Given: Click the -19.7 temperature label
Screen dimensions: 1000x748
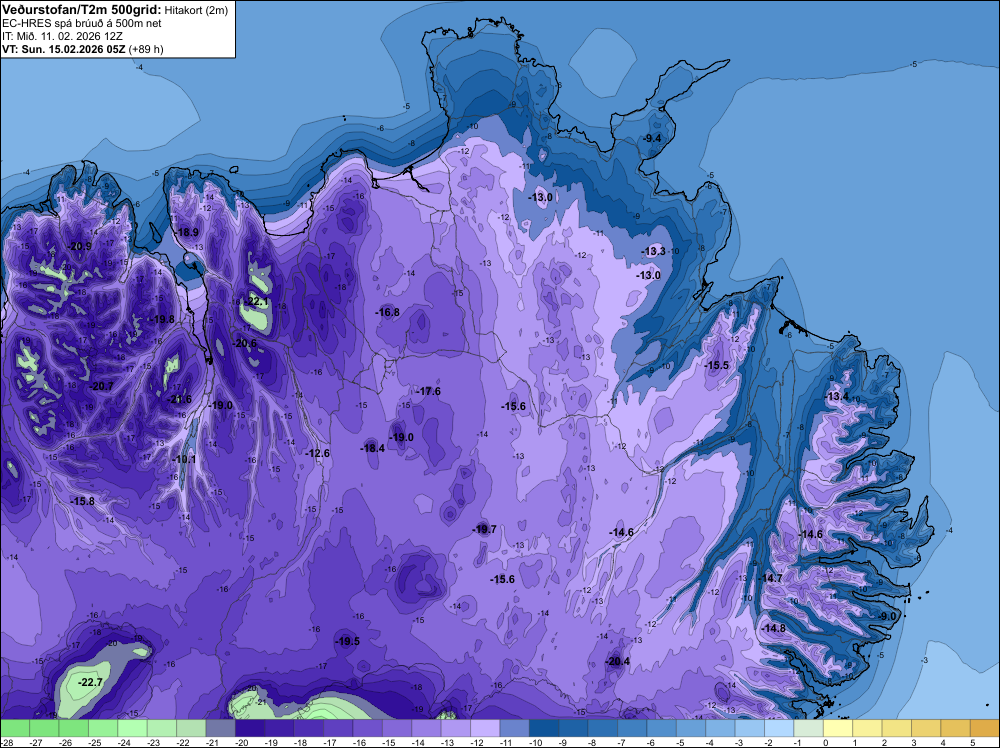Looking at the screenshot, I should point(484,529).
